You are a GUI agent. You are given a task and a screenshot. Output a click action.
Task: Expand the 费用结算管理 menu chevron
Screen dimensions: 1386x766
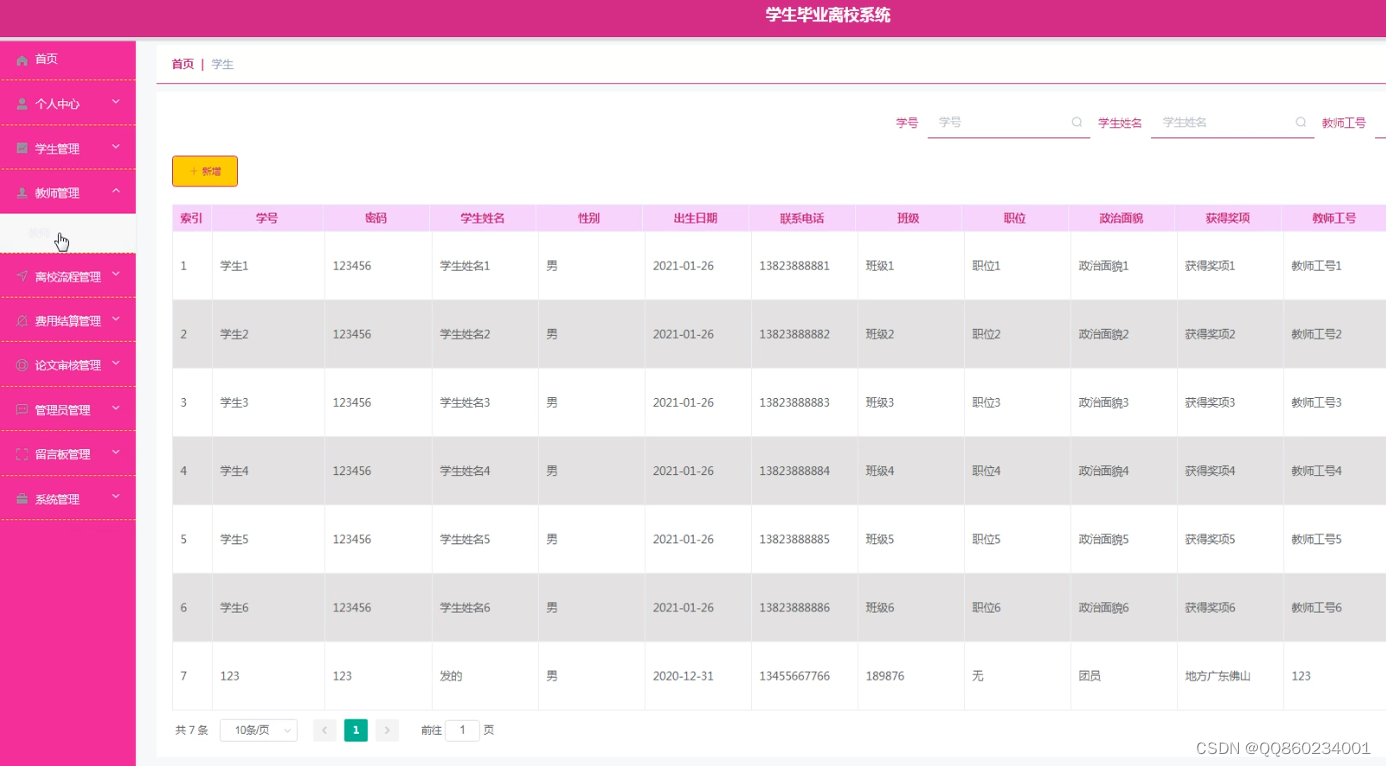click(116, 319)
